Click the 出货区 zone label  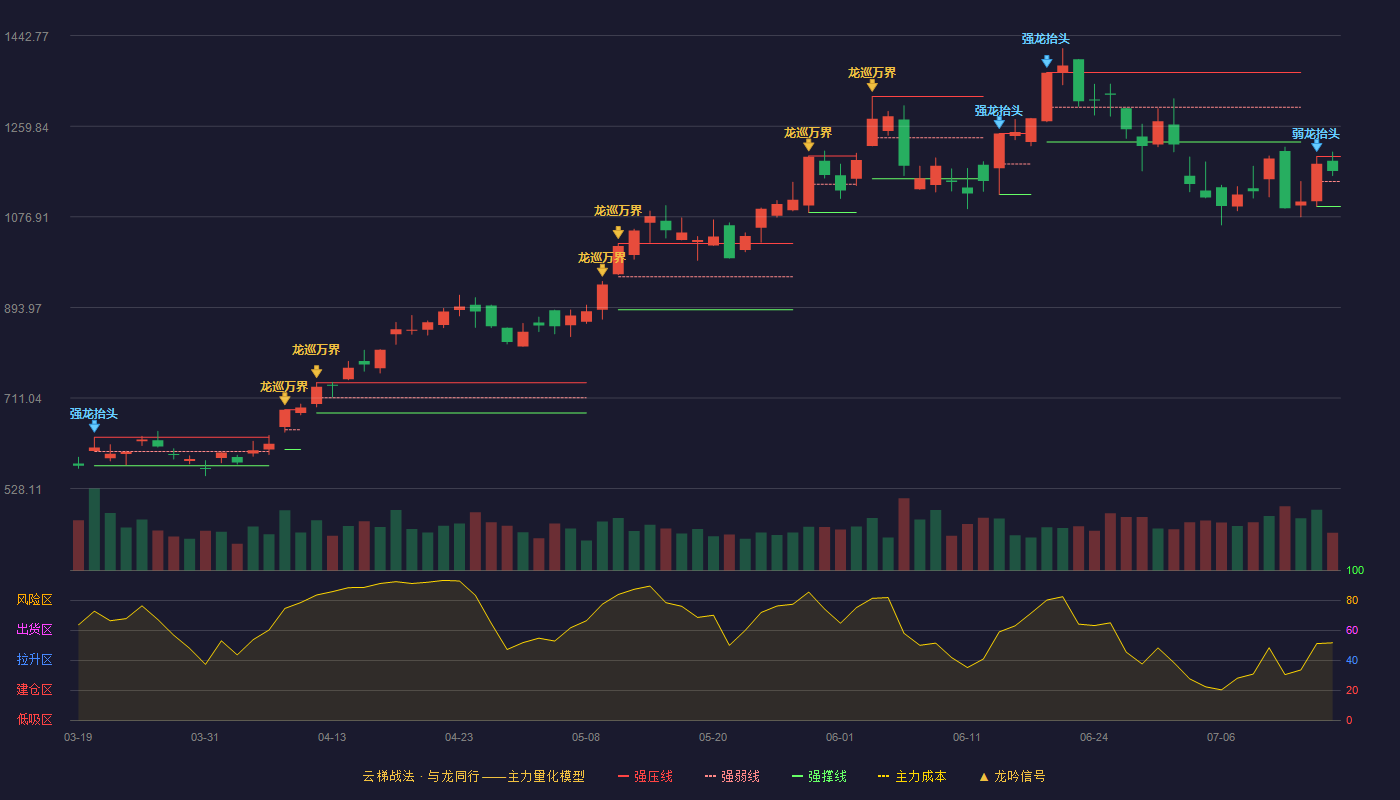pos(34,630)
